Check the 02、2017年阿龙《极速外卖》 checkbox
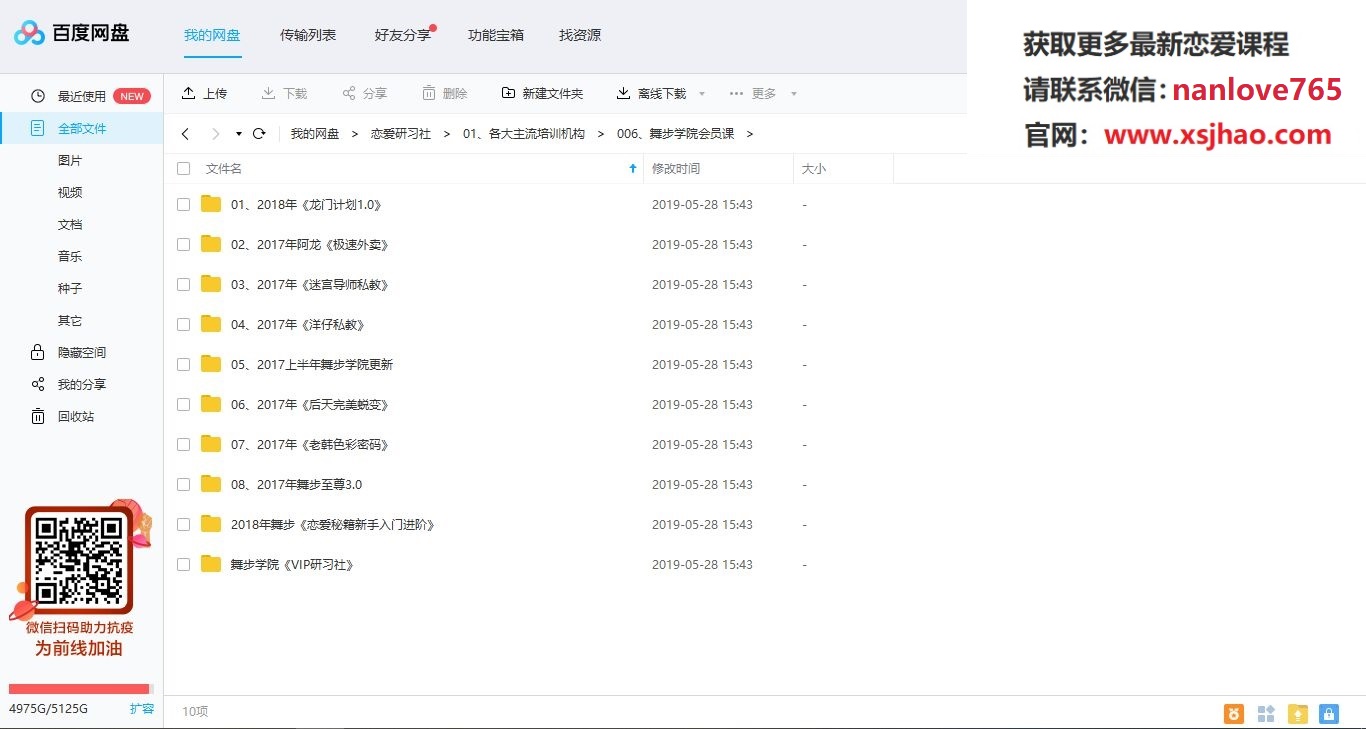The image size is (1366, 729). click(x=183, y=244)
